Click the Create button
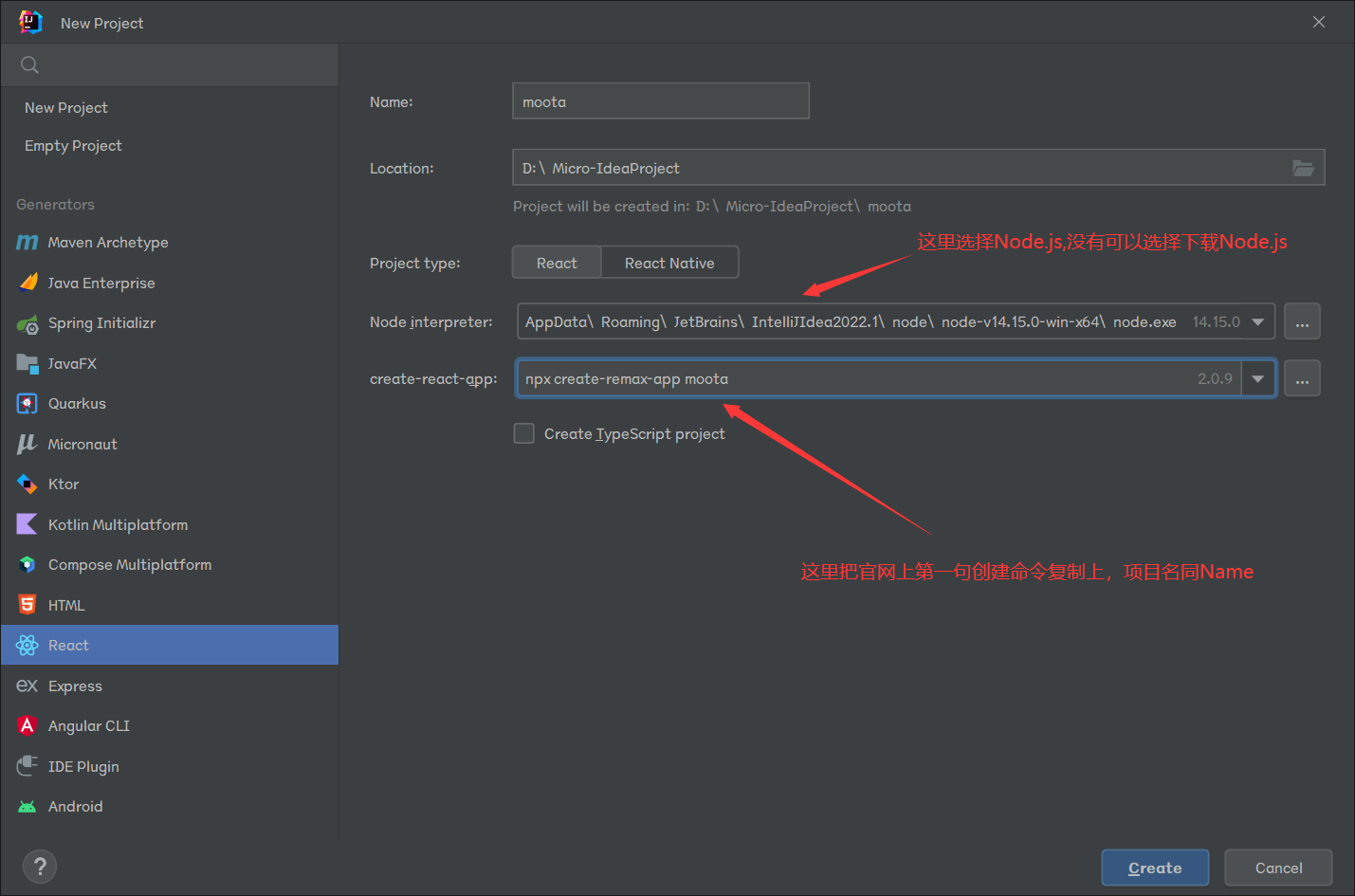Image resolution: width=1355 pixels, height=896 pixels. coord(1155,868)
